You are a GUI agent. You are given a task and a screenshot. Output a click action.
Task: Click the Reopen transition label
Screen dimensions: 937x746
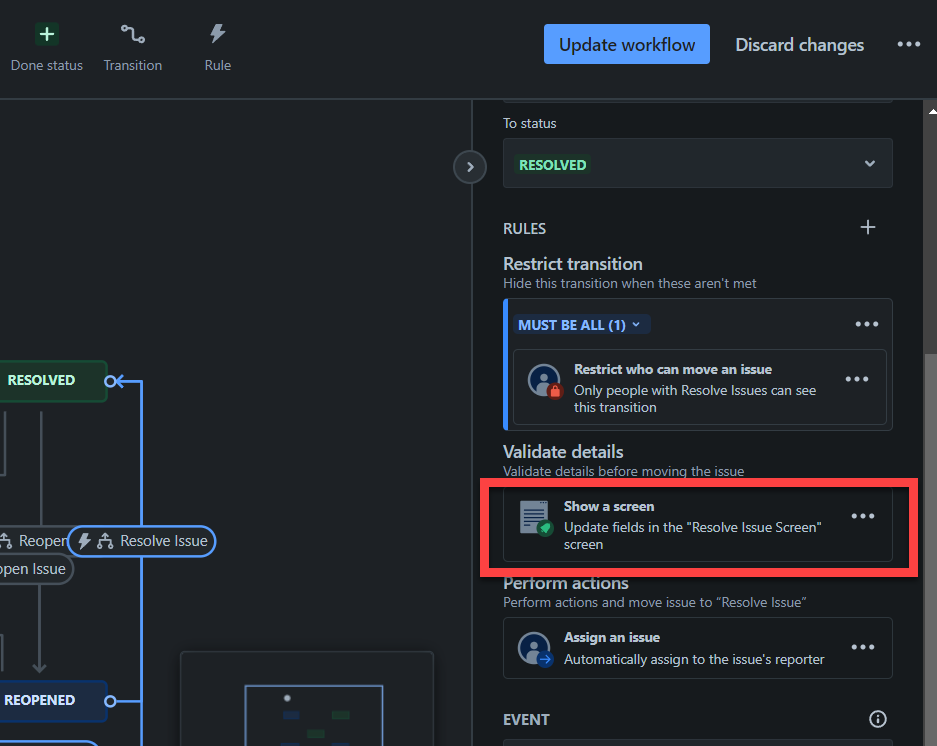coord(35,541)
